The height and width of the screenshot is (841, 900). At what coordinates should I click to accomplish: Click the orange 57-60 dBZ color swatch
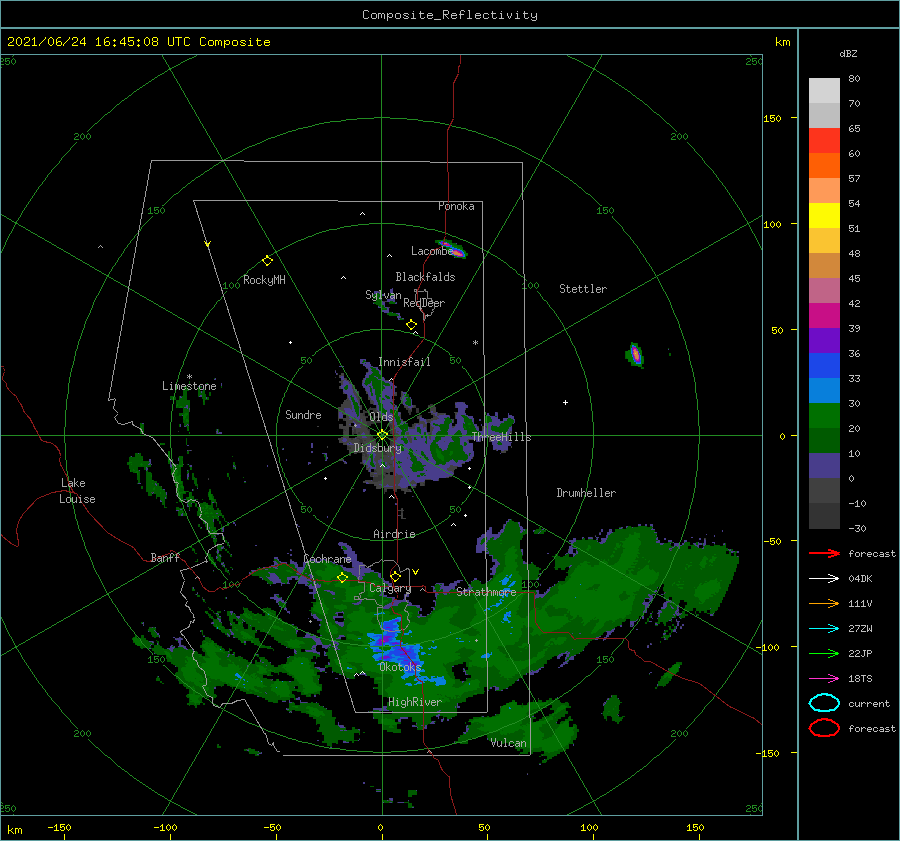click(x=824, y=165)
